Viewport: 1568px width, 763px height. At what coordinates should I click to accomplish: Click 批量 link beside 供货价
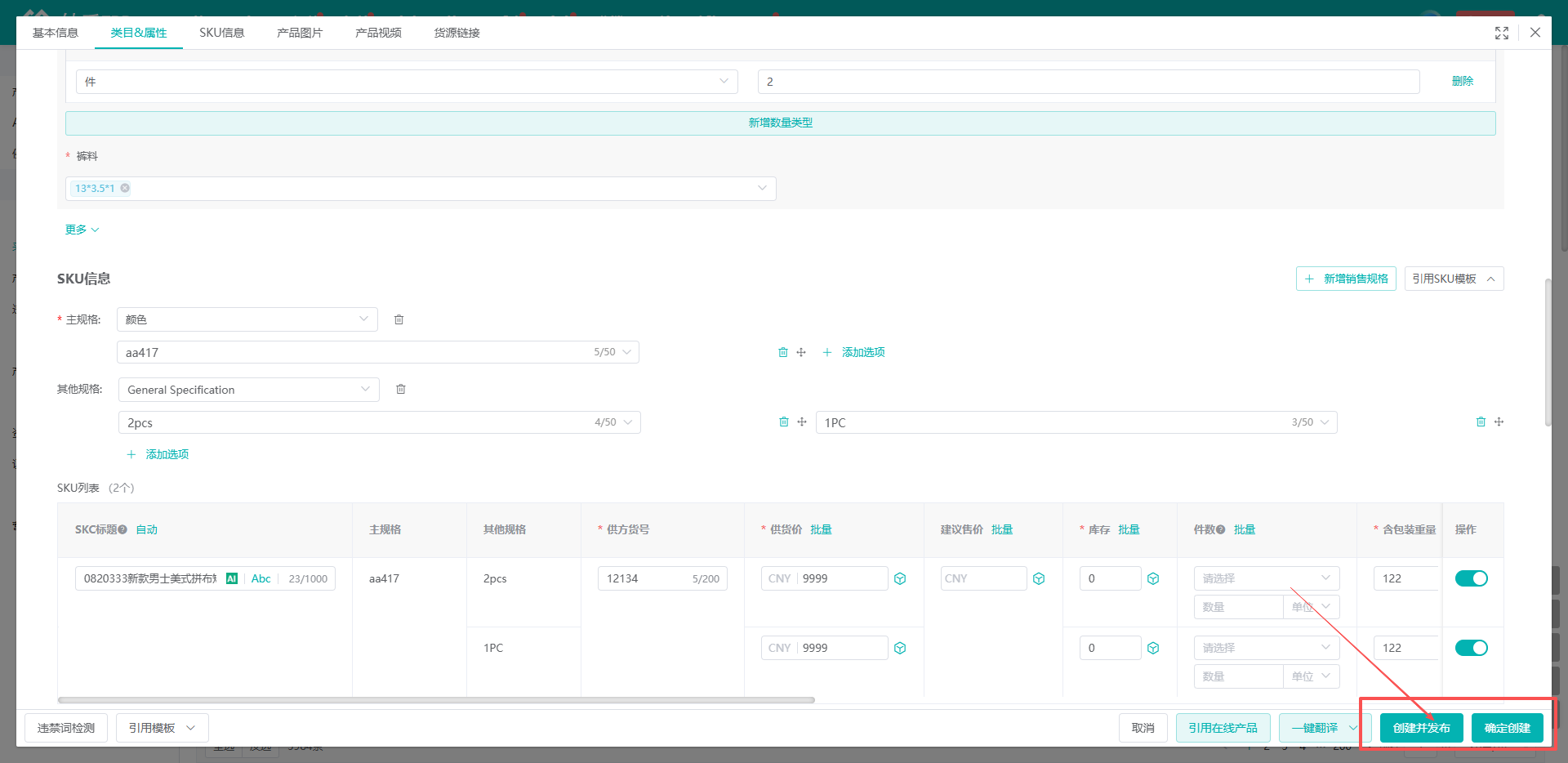point(821,529)
